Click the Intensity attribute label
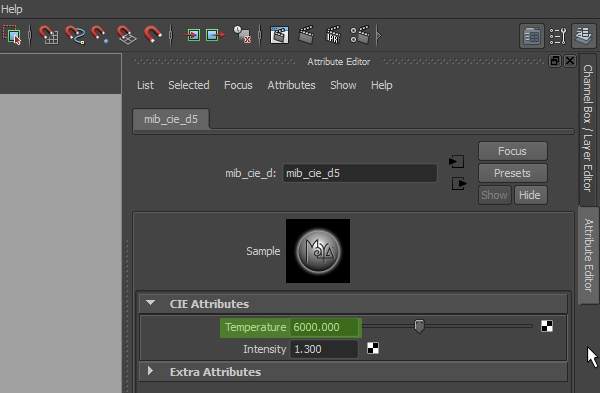This screenshot has height=393, width=600. 264,349
